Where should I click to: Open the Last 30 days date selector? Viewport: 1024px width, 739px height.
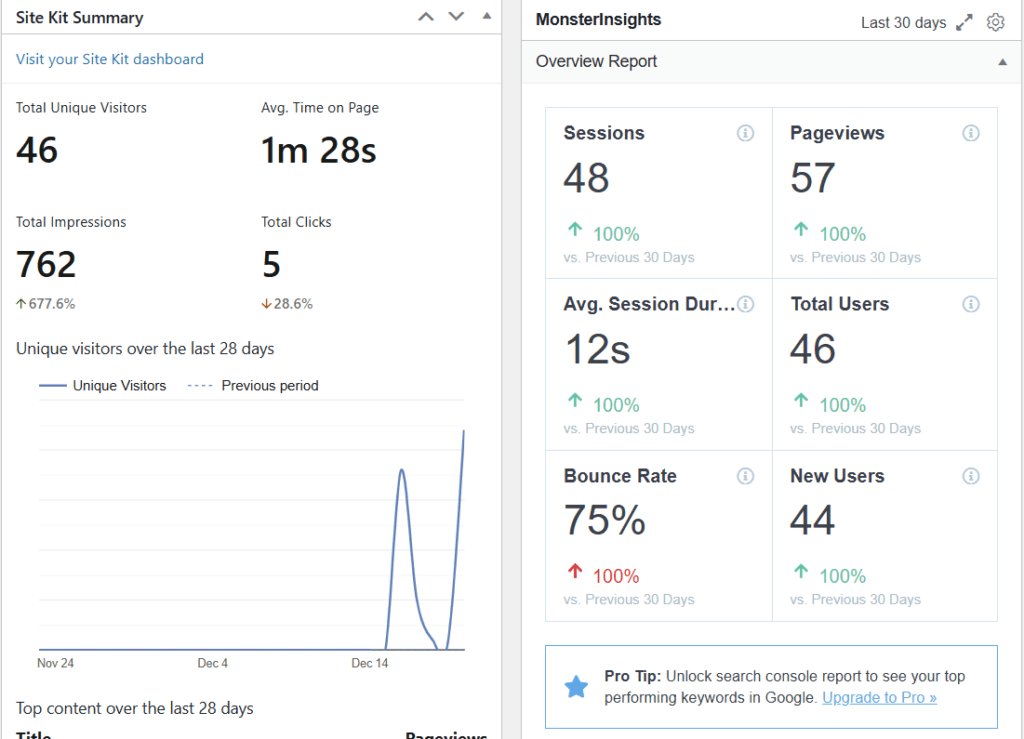click(x=903, y=21)
